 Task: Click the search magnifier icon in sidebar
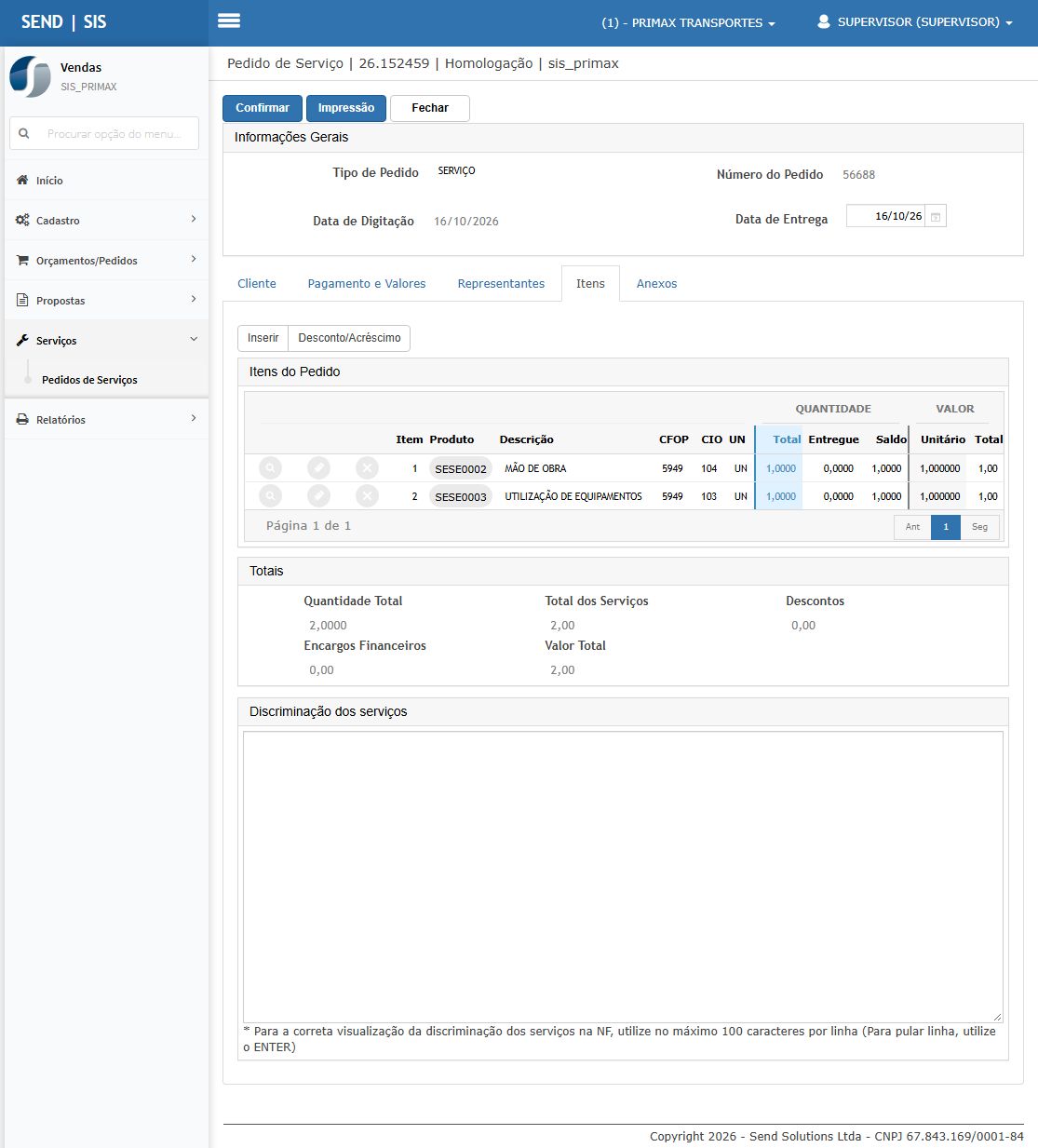click(x=24, y=133)
